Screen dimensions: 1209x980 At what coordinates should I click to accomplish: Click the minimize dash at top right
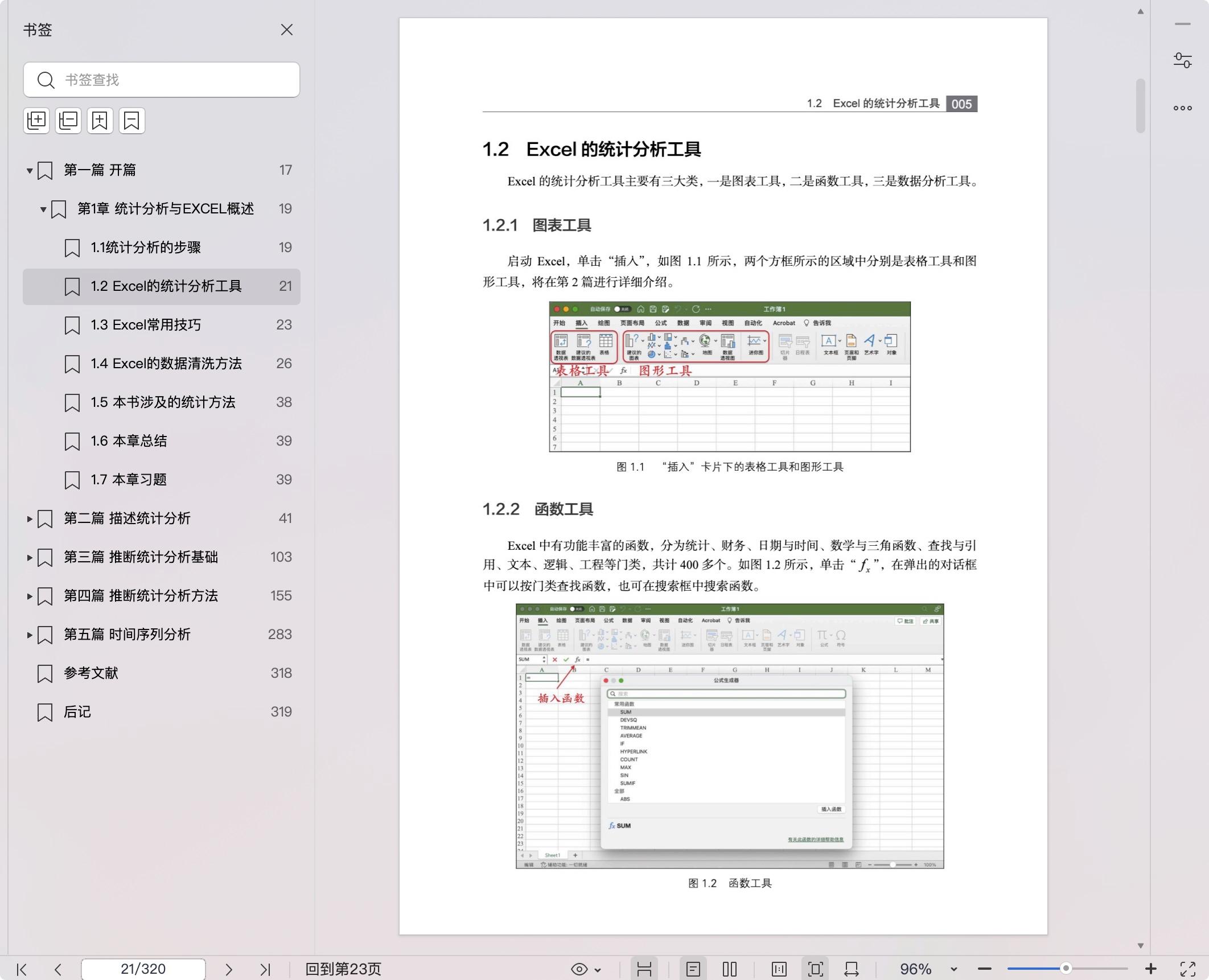click(1183, 24)
